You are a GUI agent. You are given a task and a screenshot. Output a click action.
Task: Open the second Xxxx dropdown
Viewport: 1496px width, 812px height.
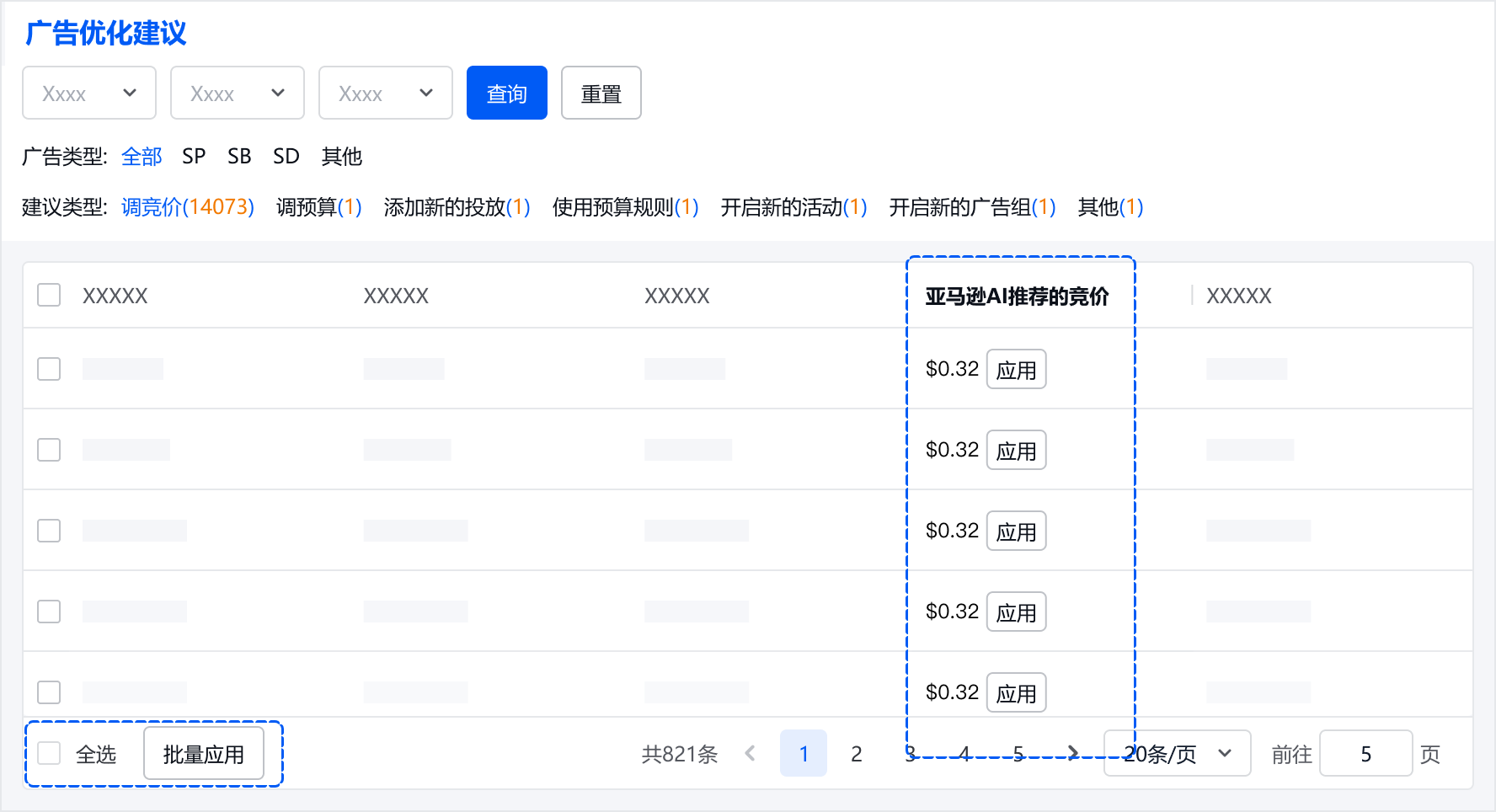pos(238,93)
